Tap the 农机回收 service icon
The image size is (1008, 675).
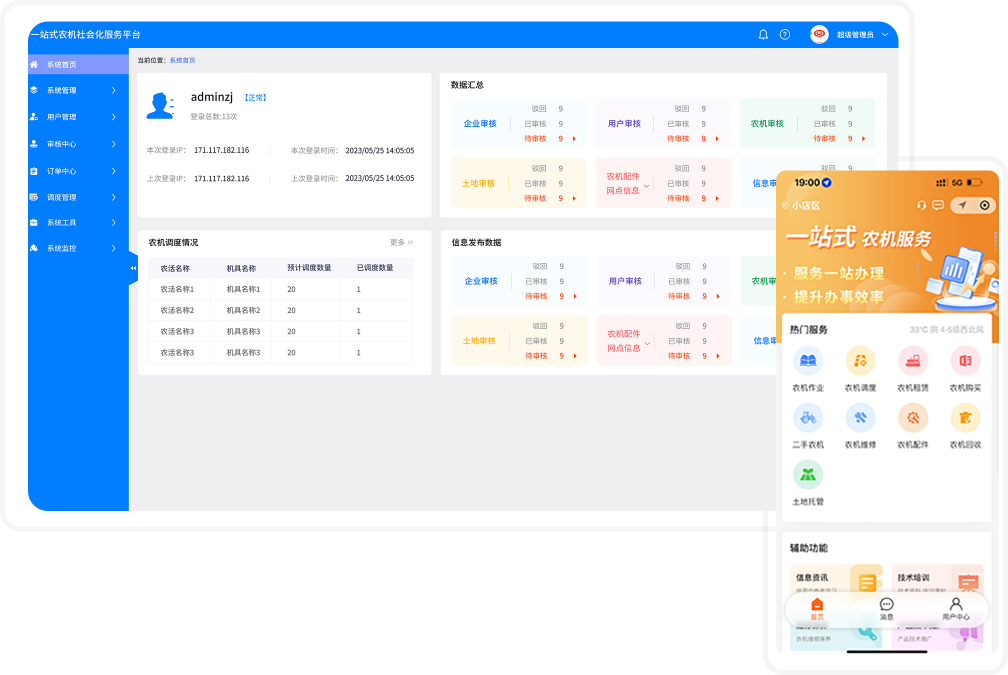coord(965,418)
